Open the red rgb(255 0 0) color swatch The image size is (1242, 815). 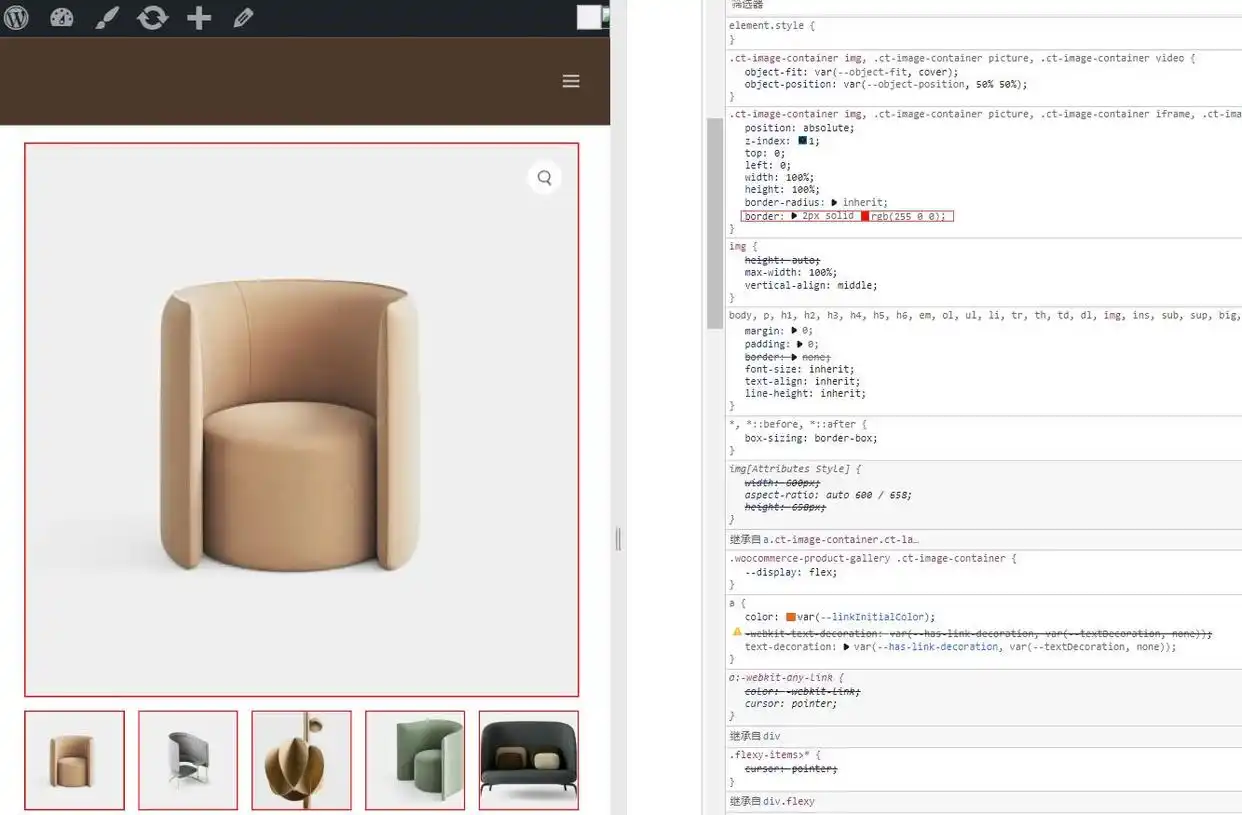point(865,216)
